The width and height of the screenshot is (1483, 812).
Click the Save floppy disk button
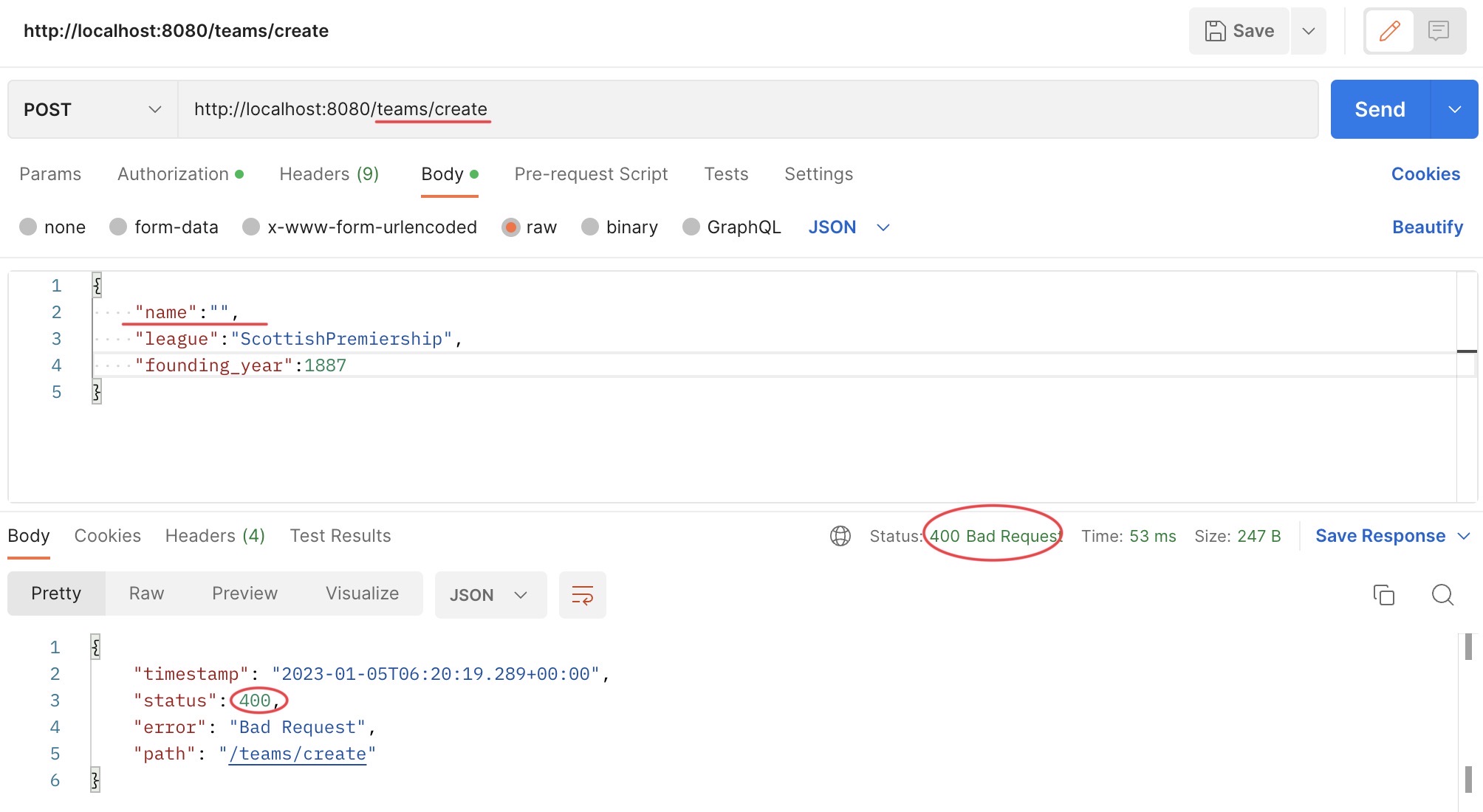point(1239,31)
